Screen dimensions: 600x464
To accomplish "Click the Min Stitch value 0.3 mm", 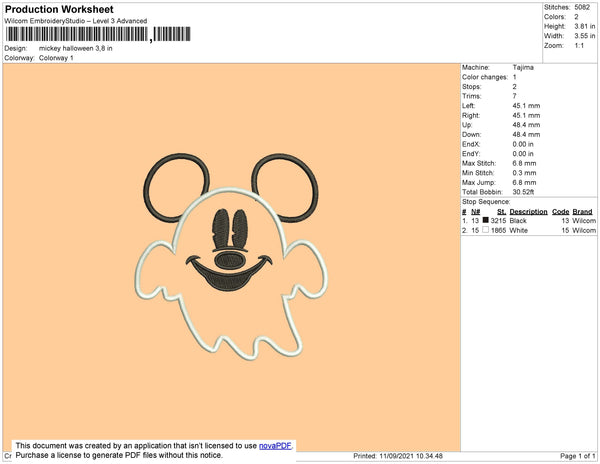I will click(524, 173).
